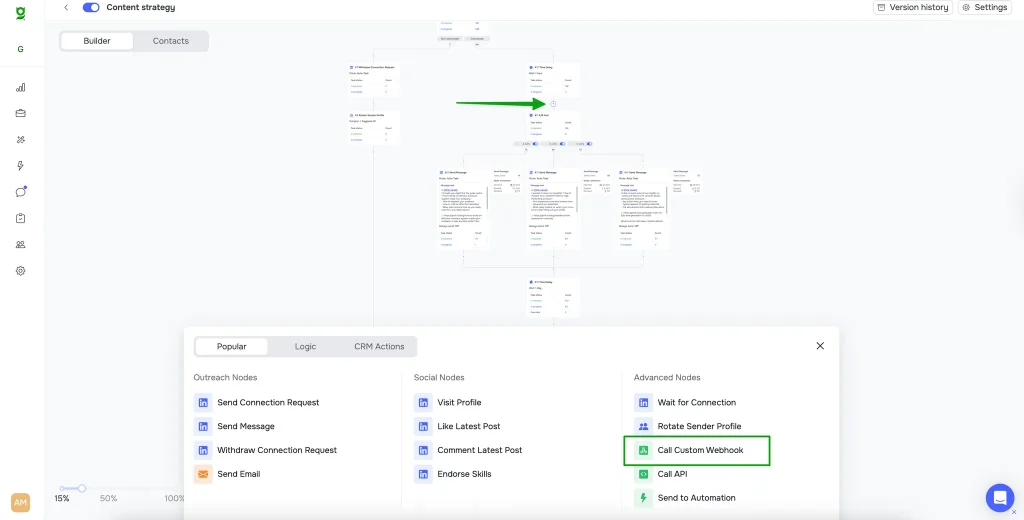Open the Settings button at top right
Screen dimensions: 1024x520
[984, 7]
